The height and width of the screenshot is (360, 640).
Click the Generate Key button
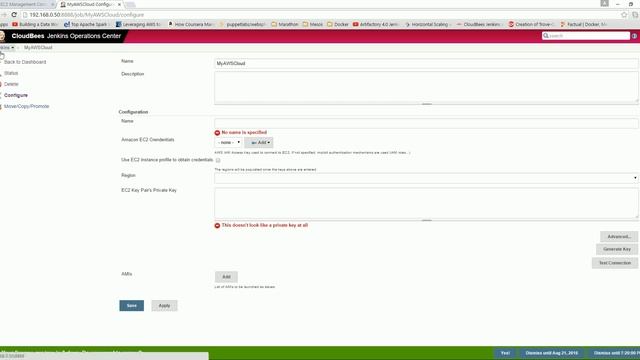pyautogui.click(x=617, y=249)
